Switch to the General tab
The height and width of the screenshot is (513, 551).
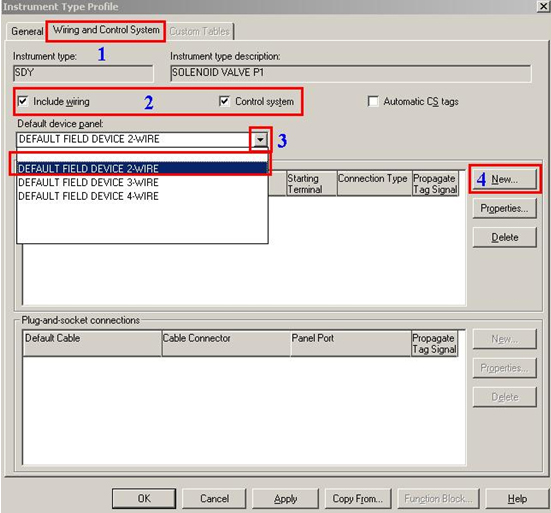click(x=27, y=31)
